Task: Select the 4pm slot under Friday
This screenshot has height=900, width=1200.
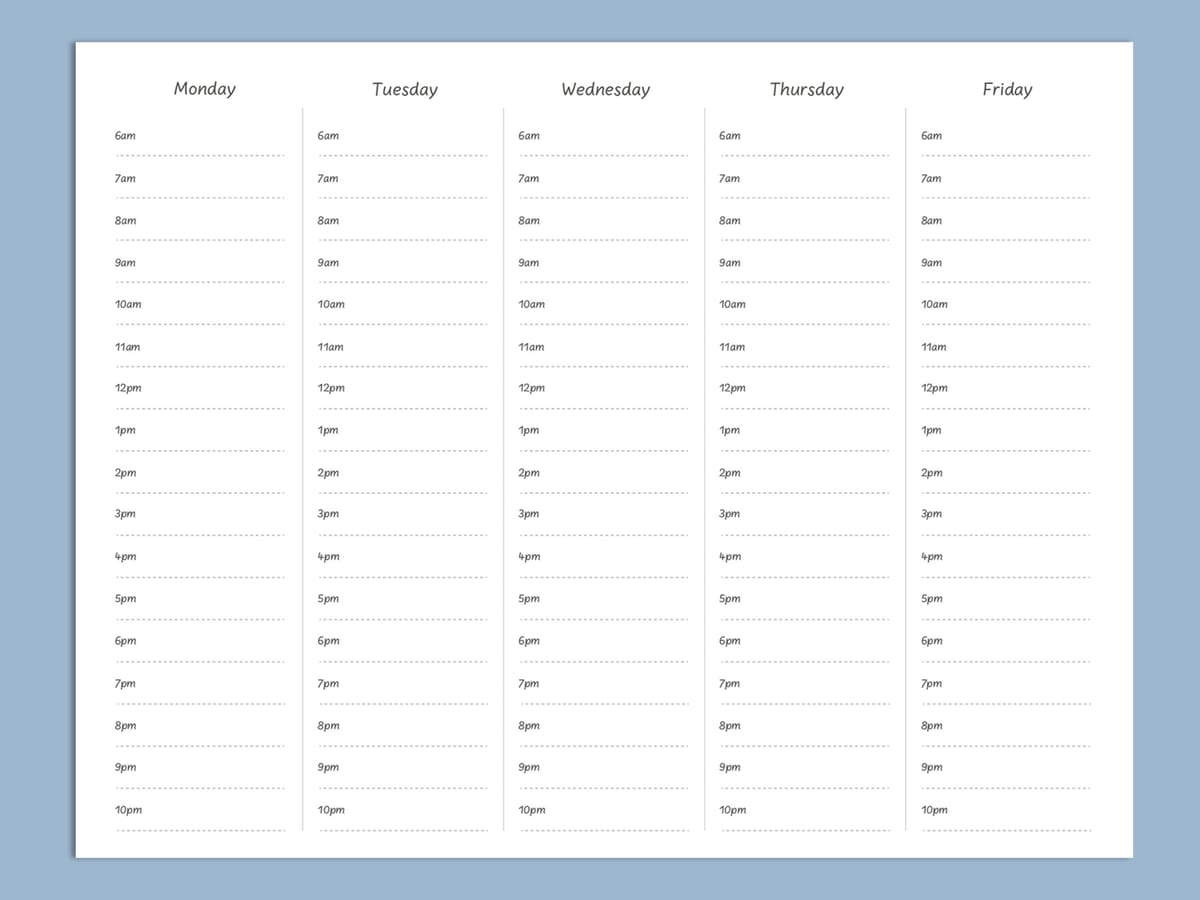Action: [x=931, y=556]
